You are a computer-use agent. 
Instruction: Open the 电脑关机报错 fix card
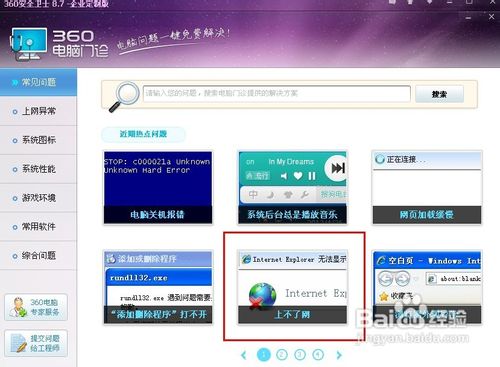tap(158, 187)
